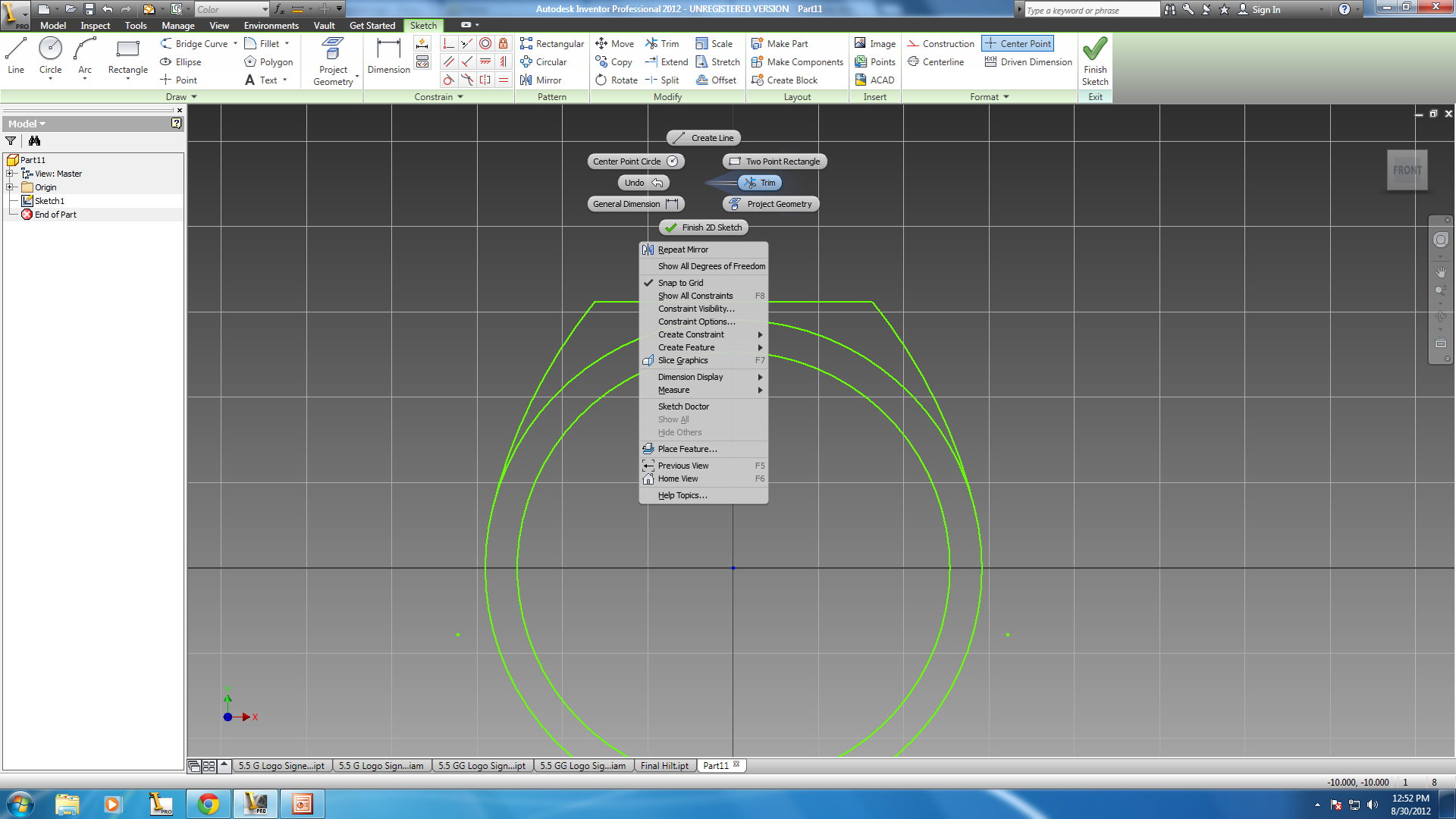Click the FRONT ViewCube face
Image resolution: width=1456 pixels, height=819 pixels.
pos(1407,171)
